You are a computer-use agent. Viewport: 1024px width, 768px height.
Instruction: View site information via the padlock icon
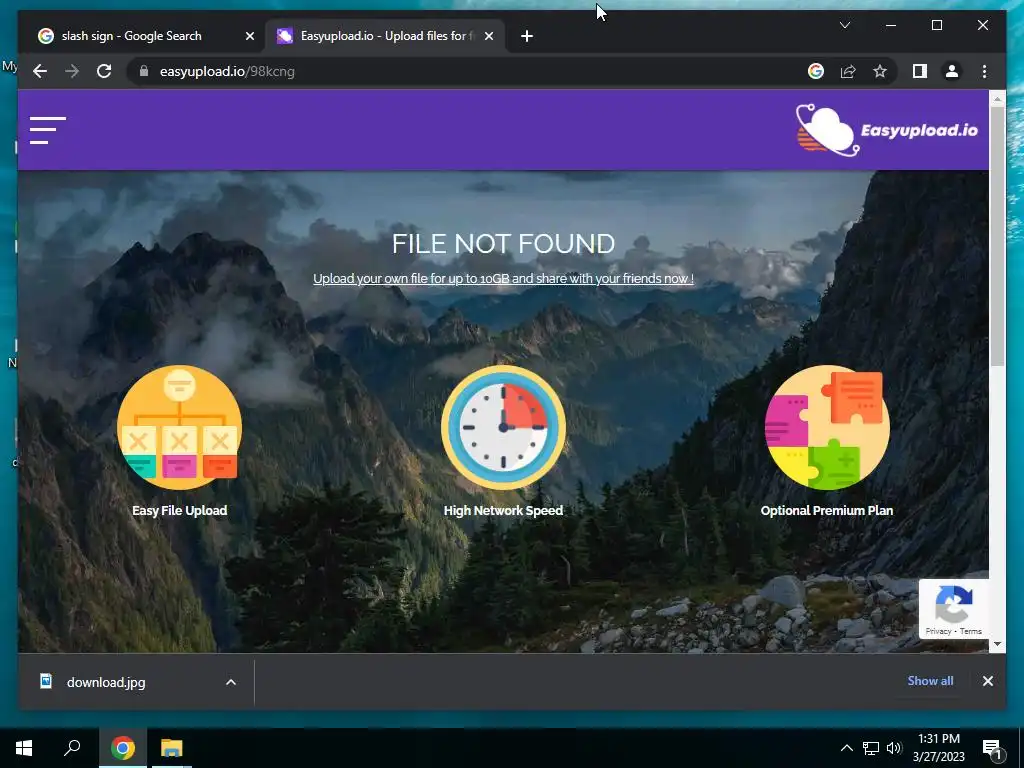(144, 71)
